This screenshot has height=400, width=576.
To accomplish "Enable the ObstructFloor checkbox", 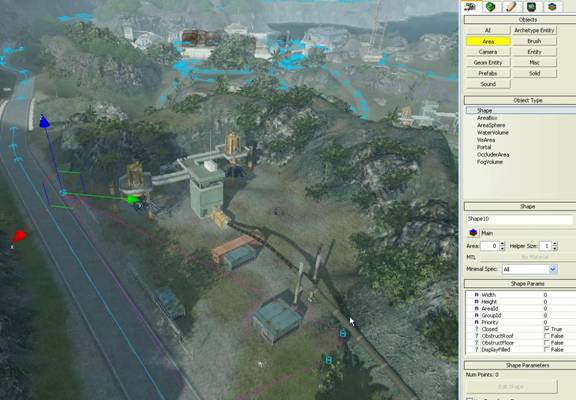I will [x=547, y=343].
